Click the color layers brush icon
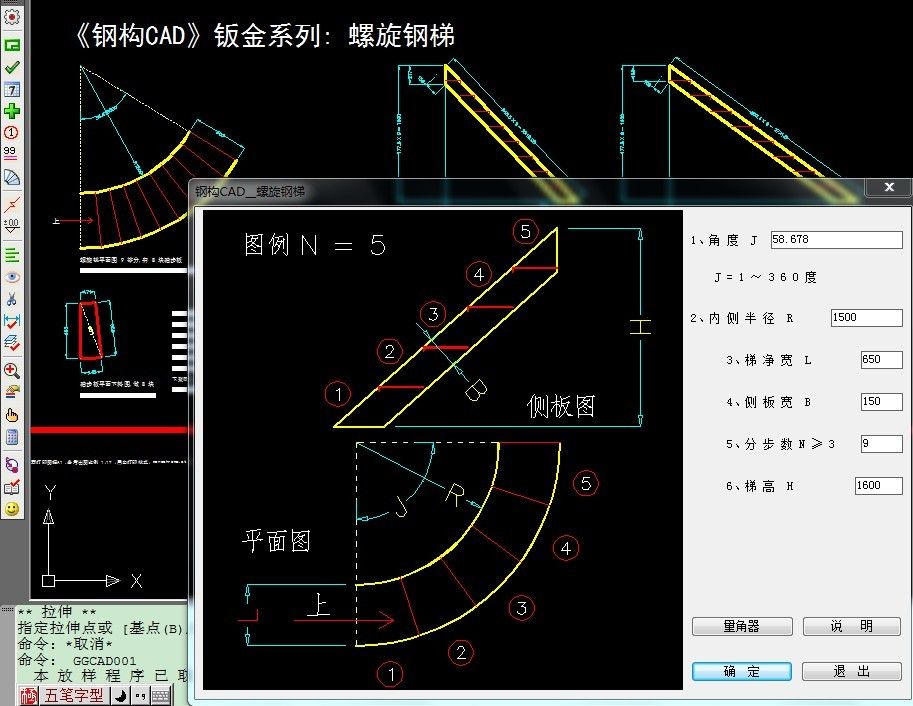This screenshot has width=913, height=706. click(12, 392)
